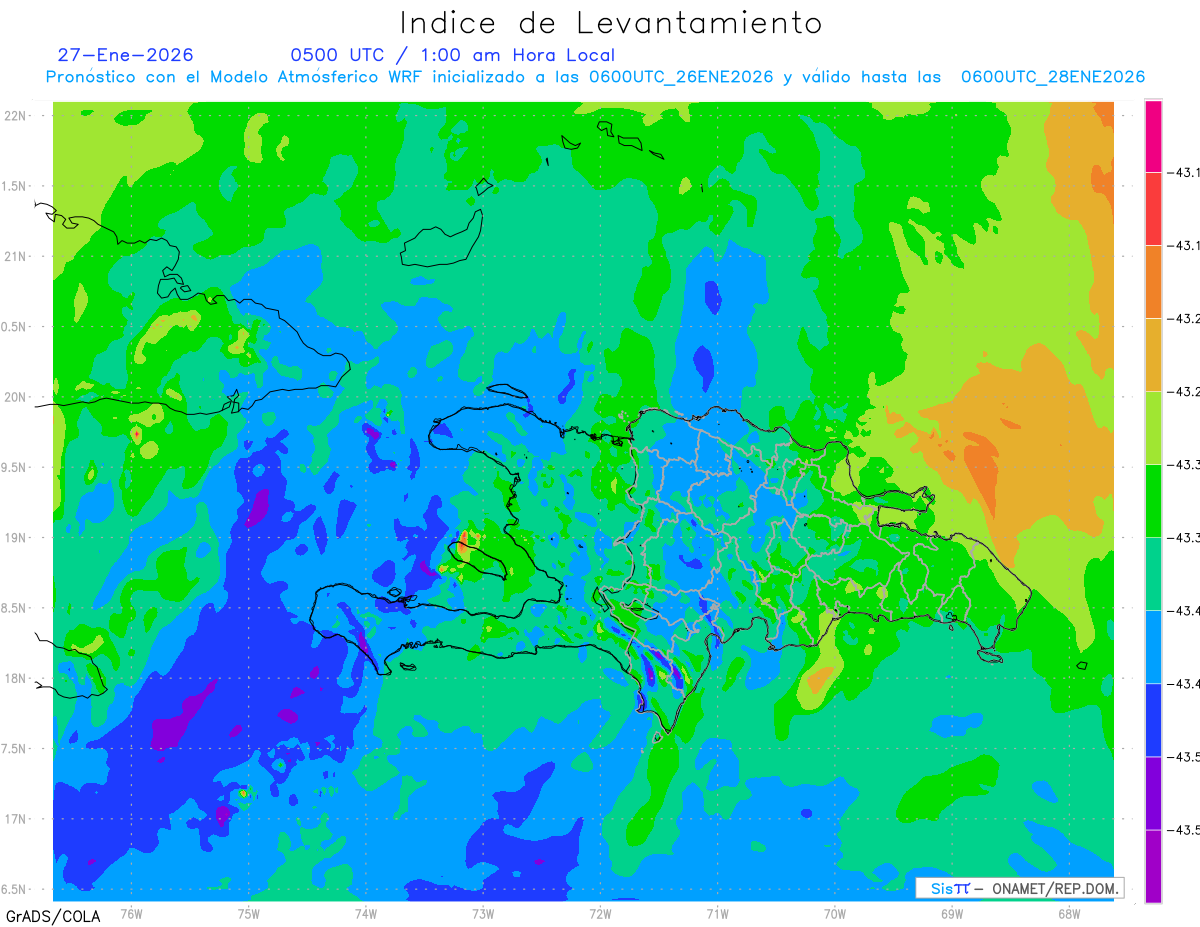Select the yellow-green legend color band
The width and height of the screenshot is (1200, 927).
pos(1153,428)
